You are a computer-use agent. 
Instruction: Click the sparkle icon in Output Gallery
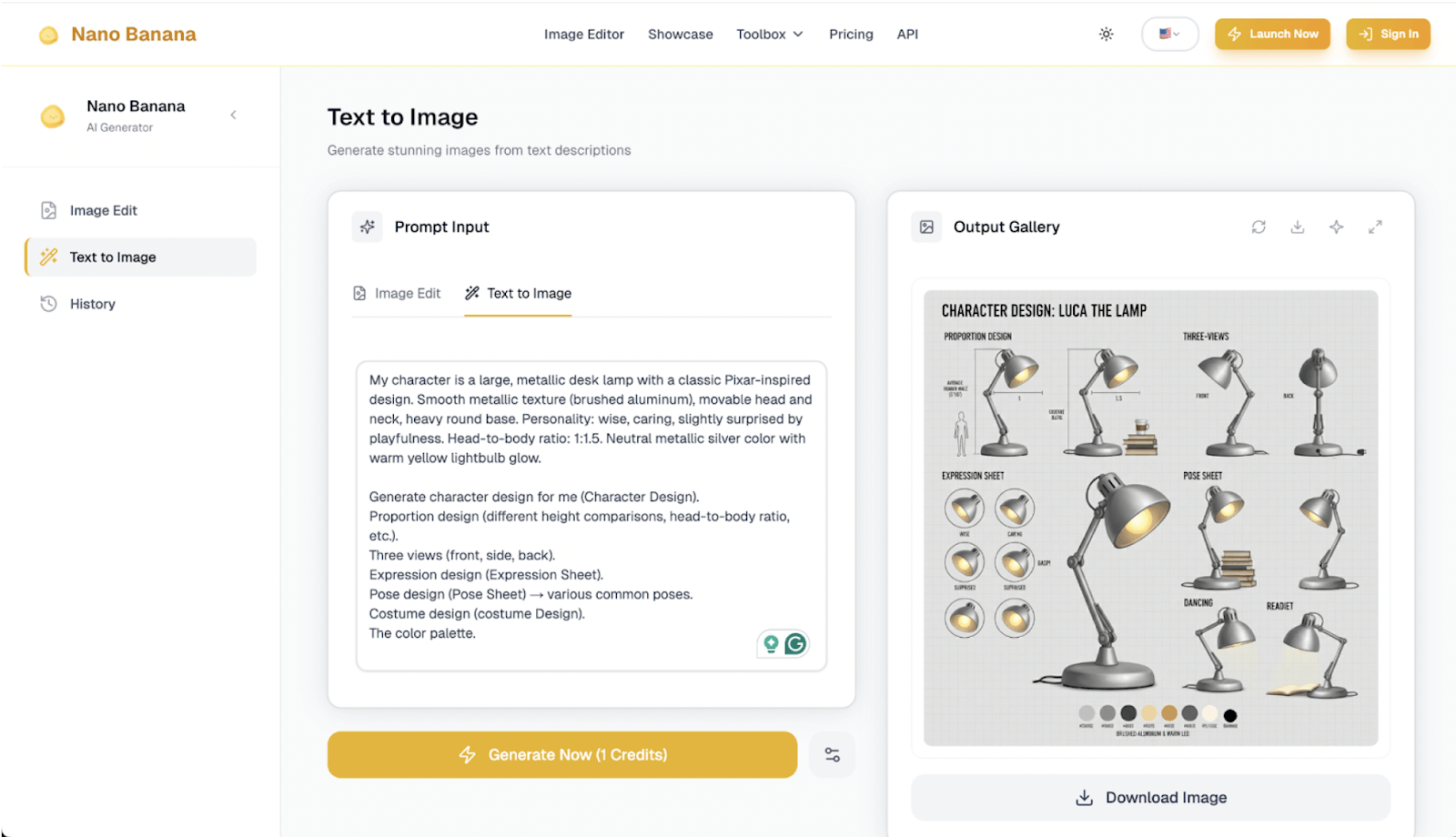tap(1336, 227)
